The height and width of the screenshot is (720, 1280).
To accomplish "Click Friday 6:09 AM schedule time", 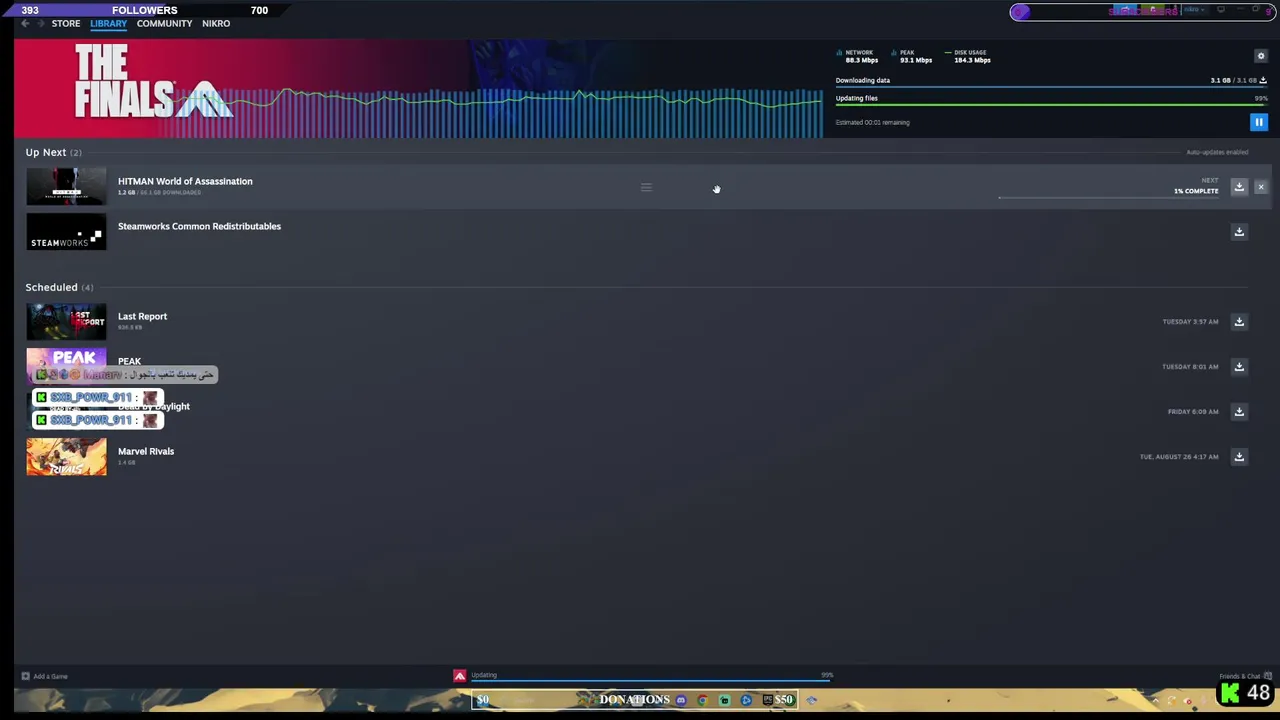I will point(1193,412).
